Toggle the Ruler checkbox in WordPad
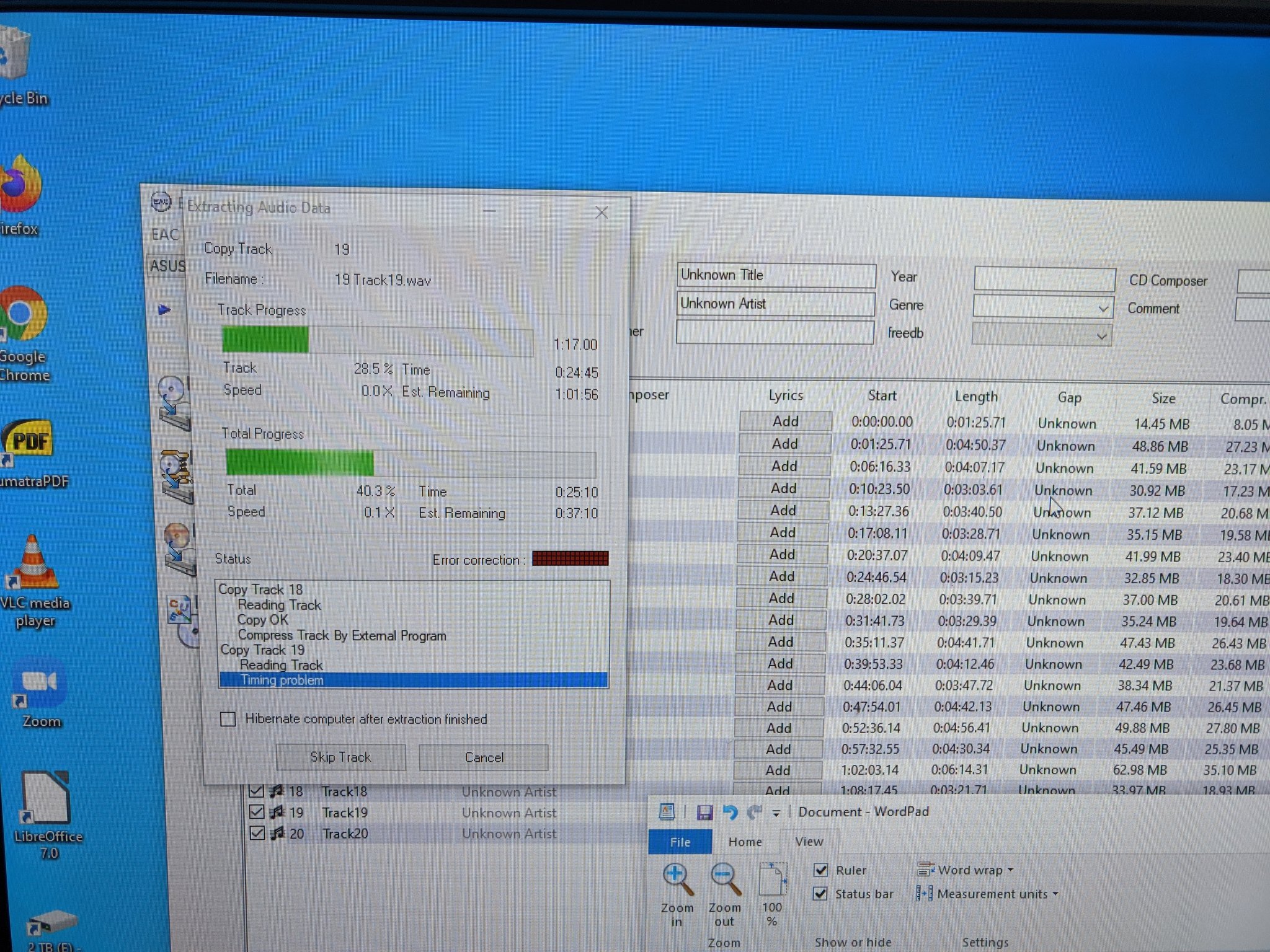 click(821, 870)
